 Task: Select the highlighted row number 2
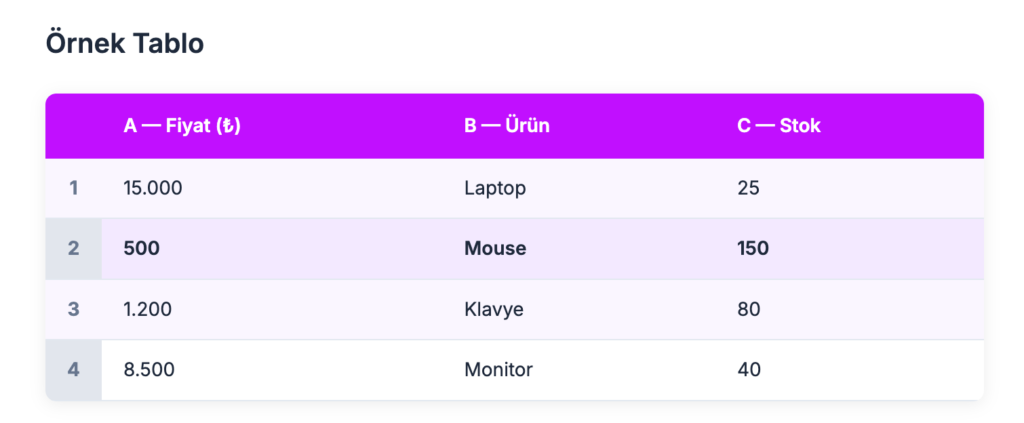click(74, 248)
